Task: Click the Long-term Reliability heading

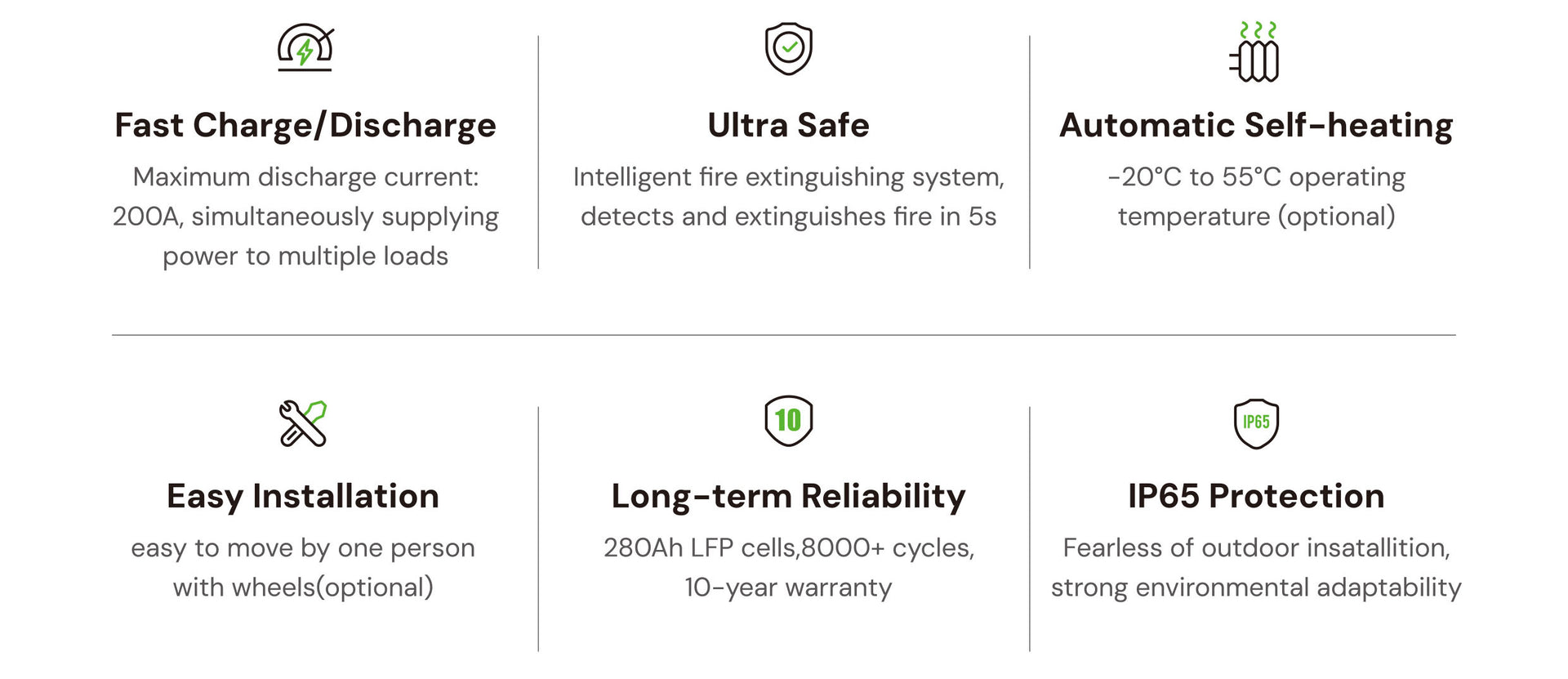Action: 788,496
